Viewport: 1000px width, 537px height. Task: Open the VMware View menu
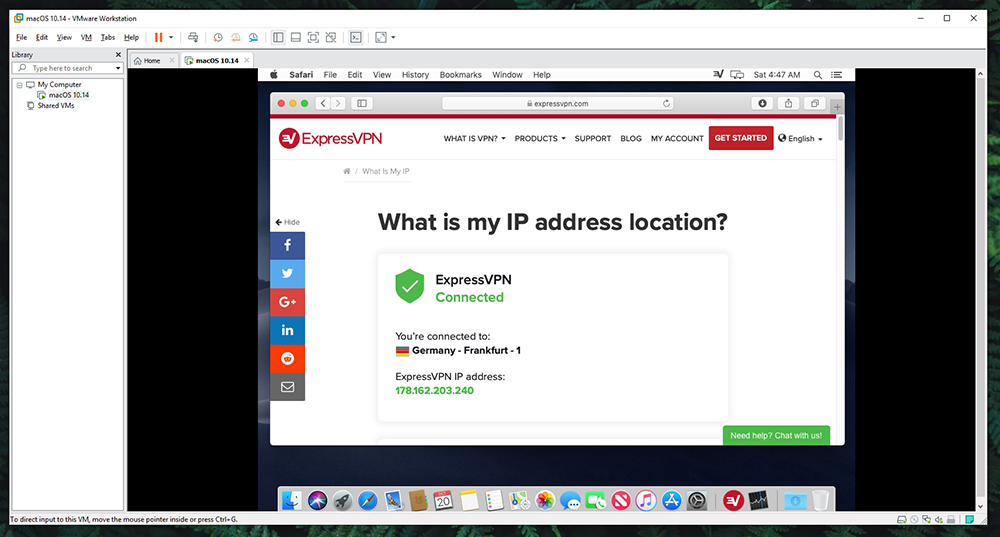[x=64, y=38]
